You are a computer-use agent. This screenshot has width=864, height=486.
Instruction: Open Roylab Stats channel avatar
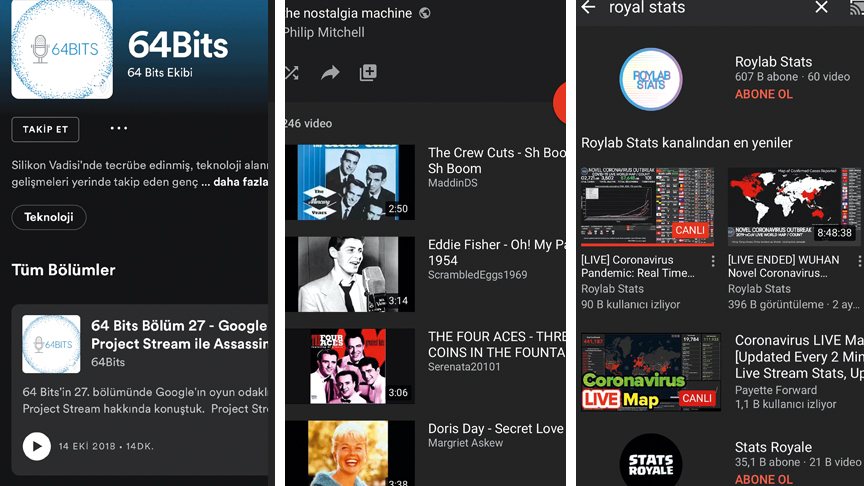[651, 79]
